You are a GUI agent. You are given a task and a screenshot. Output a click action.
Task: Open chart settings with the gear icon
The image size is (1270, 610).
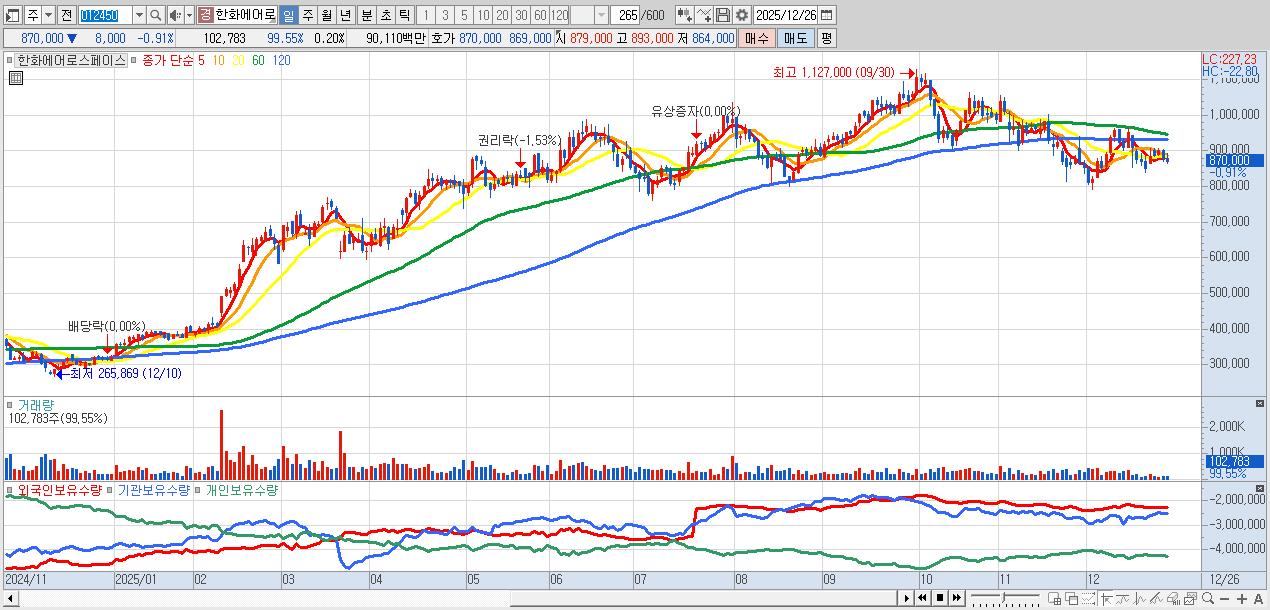point(741,15)
